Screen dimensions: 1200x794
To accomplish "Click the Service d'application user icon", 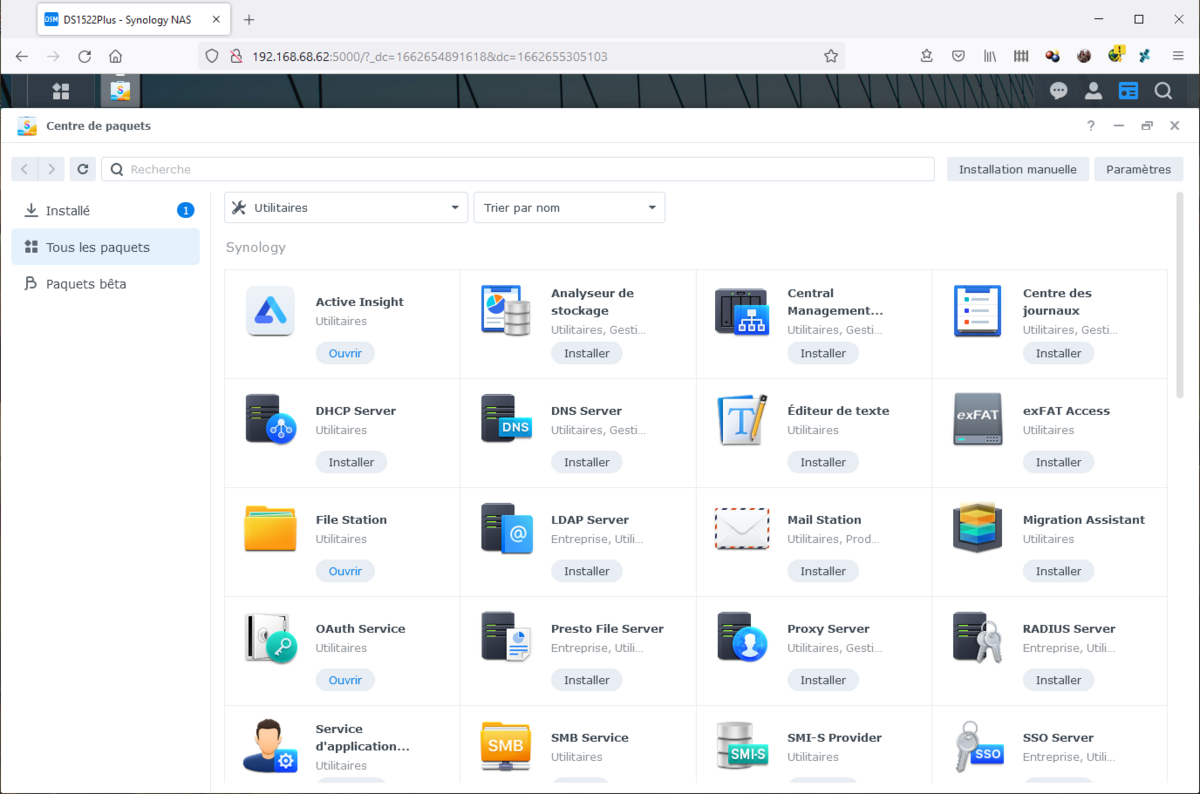I will pos(270,746).
